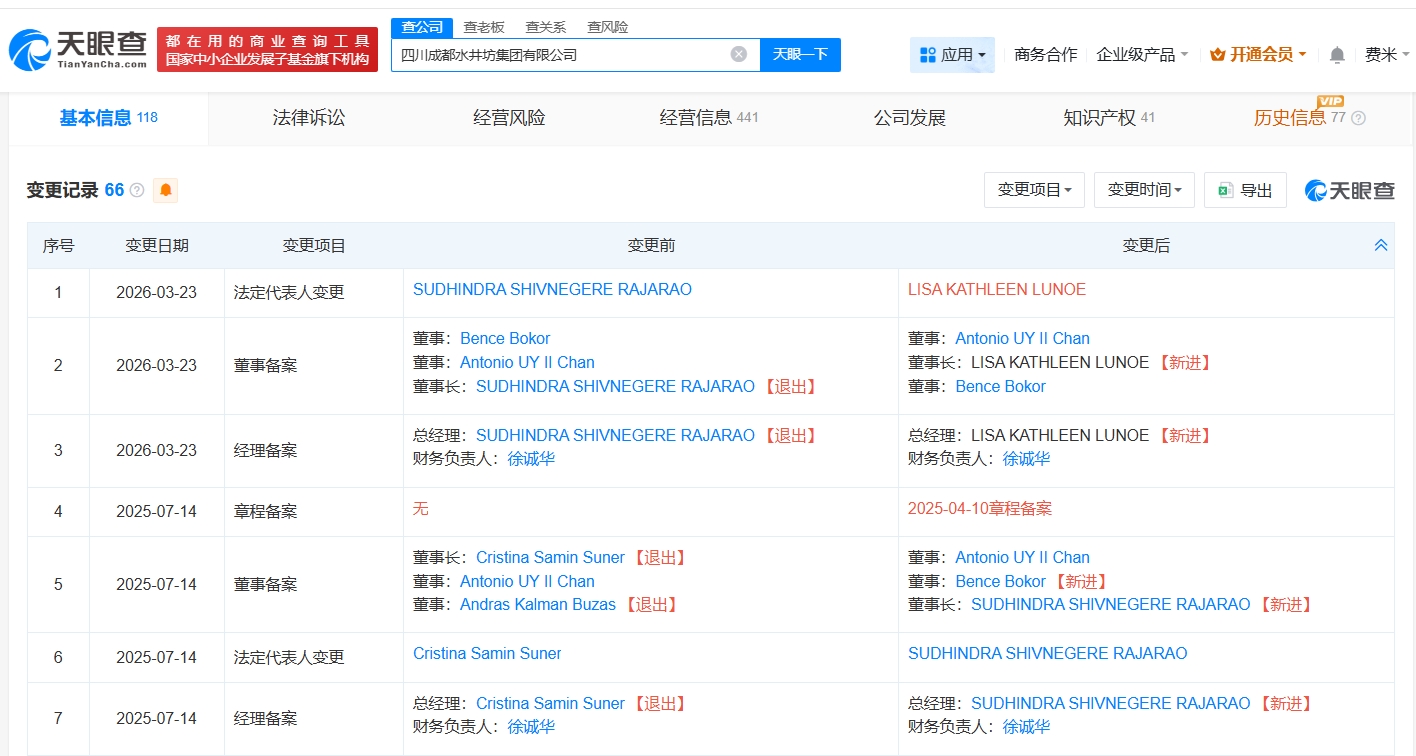Click the help question mark beside 变更记录 66
Screen dimensions: 1416x756
[137, 190]
